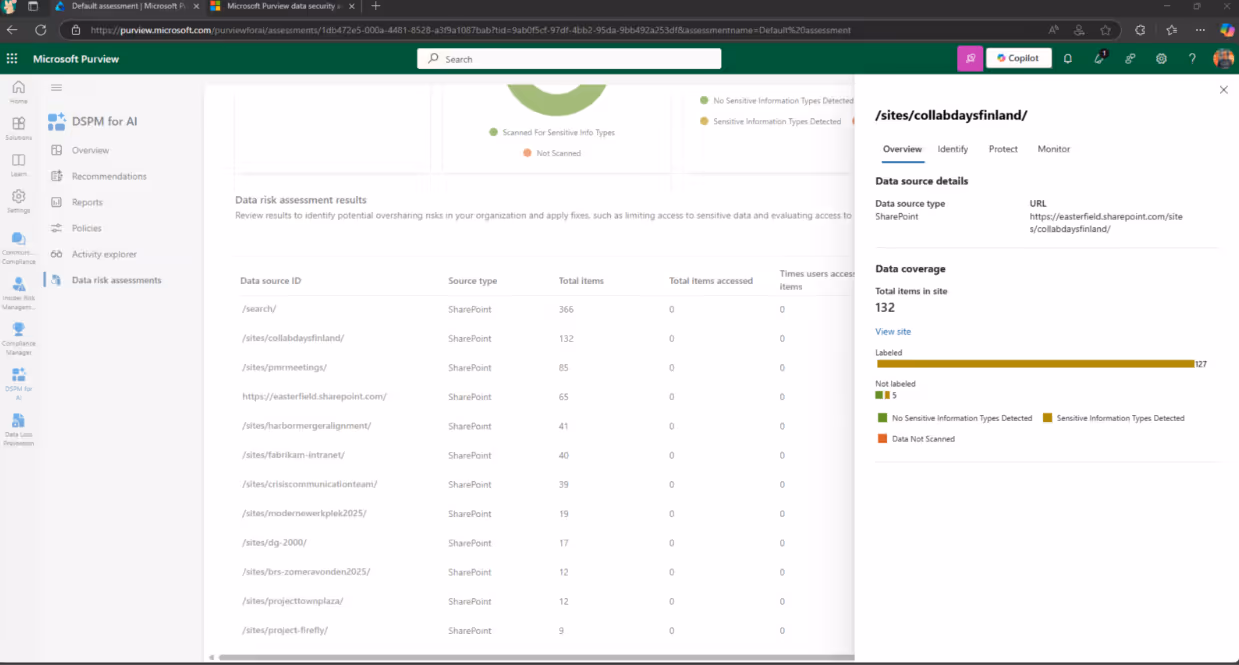The width and height of the screenshot is (1239, 665).
Task: Open the header settings gear
Action: [1161, 59]
